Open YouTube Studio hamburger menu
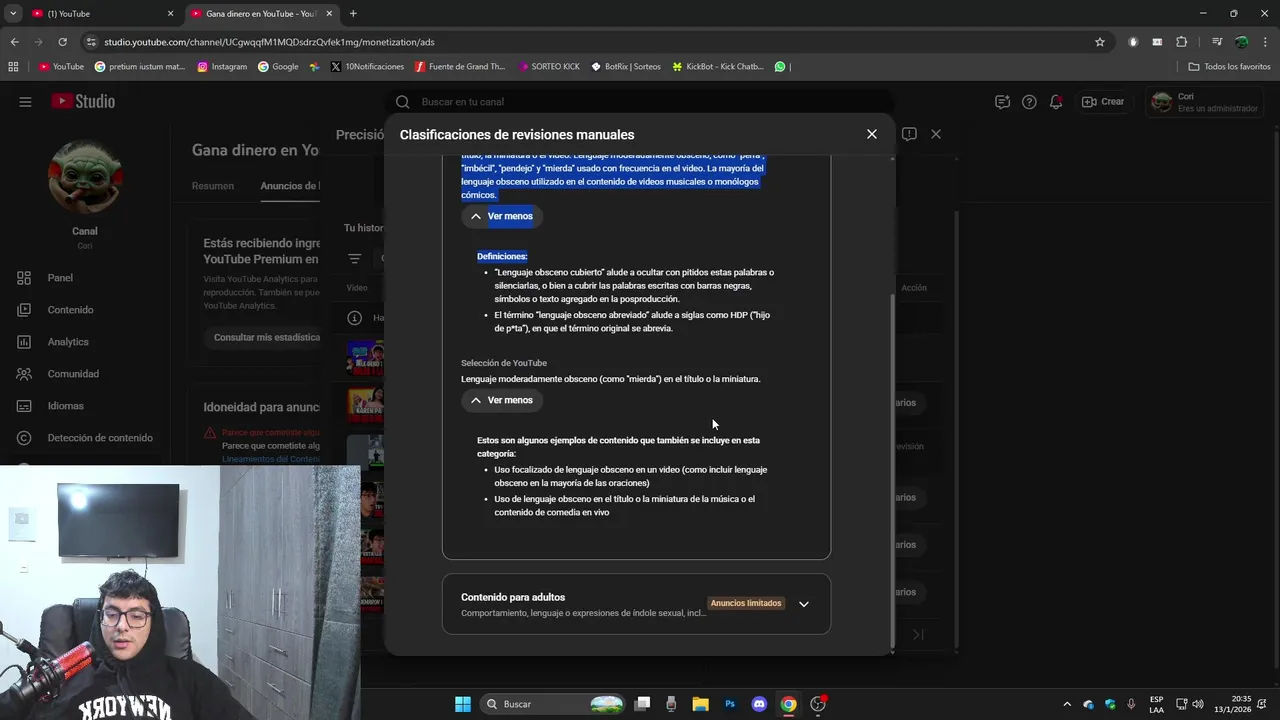 pyautogui.click(x=25, y=101)
